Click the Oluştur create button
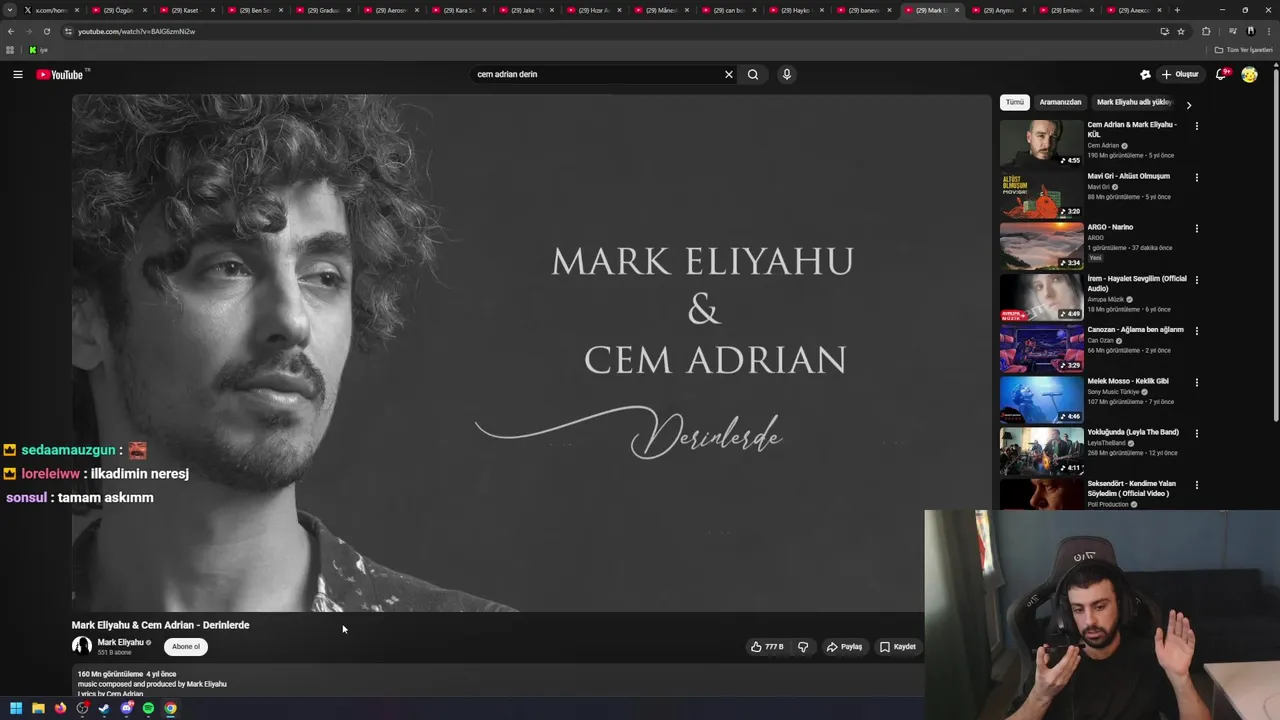Screen dimensions: 1280x720 tap(1179, 74)
